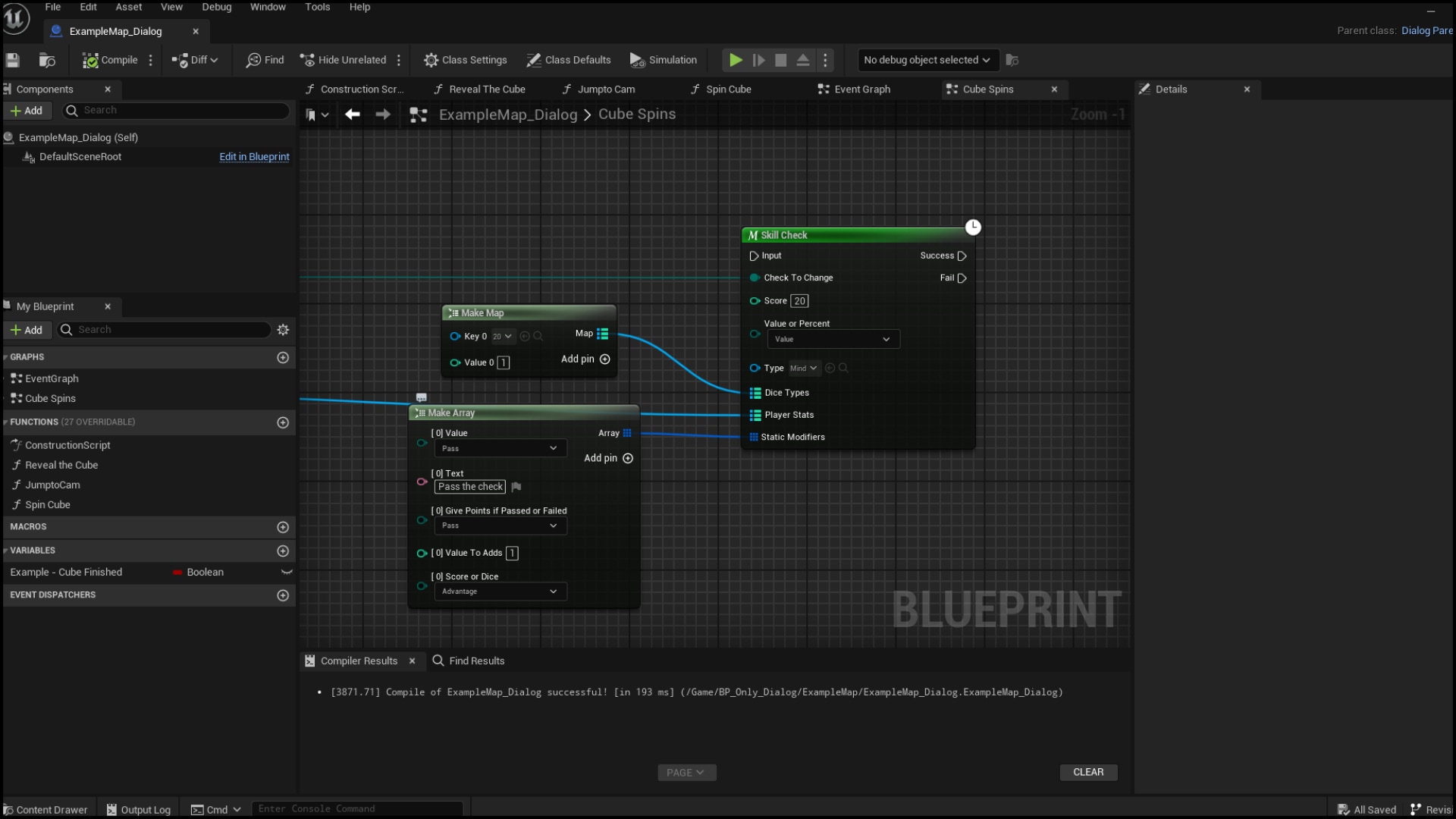Toggle Hide Unrelated nodes
The height and width of the screenshot is (819, 1456).
(342, 60)
